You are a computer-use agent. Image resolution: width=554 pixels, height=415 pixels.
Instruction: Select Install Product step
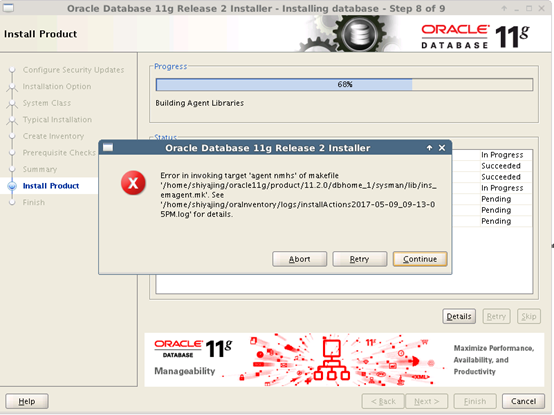51,186
